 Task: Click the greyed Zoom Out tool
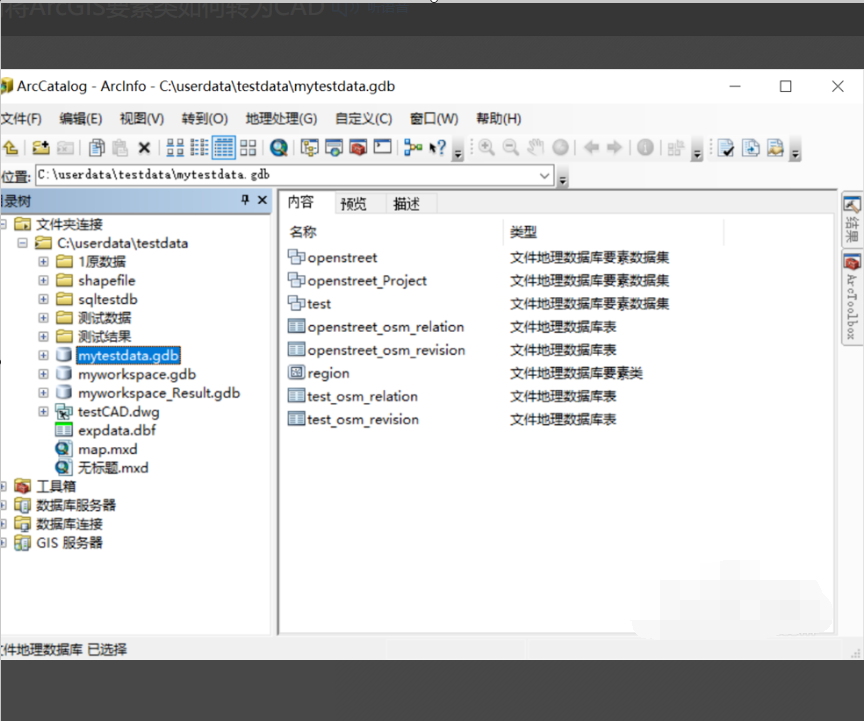point(511,148)
